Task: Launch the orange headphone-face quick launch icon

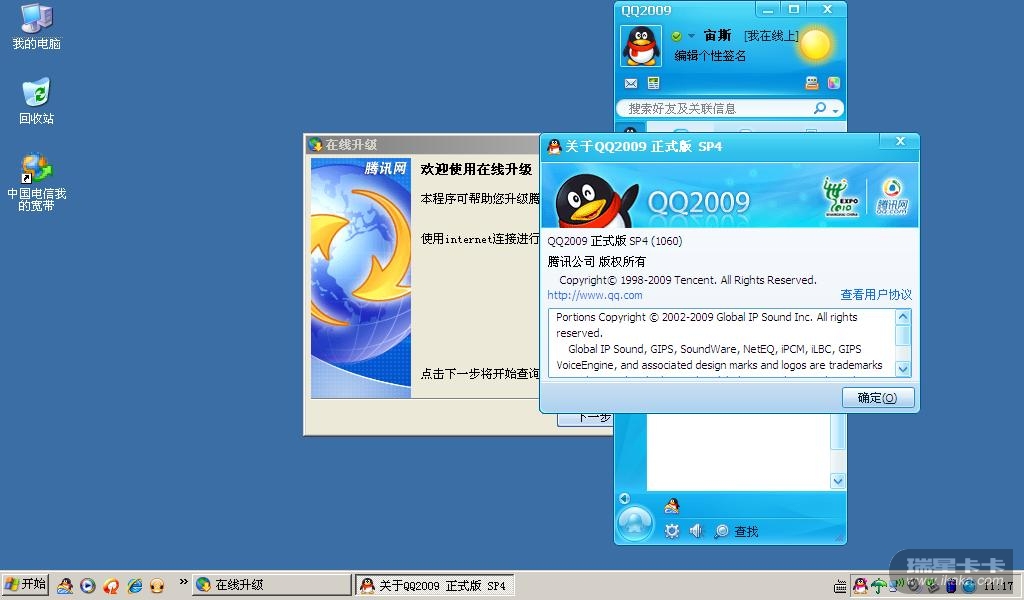Action: click(x=157, y=585)
